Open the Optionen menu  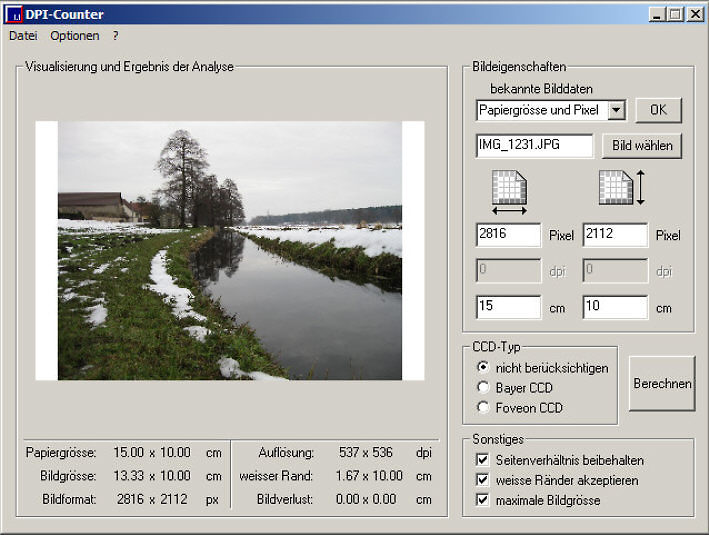click(x=75, y=36)
